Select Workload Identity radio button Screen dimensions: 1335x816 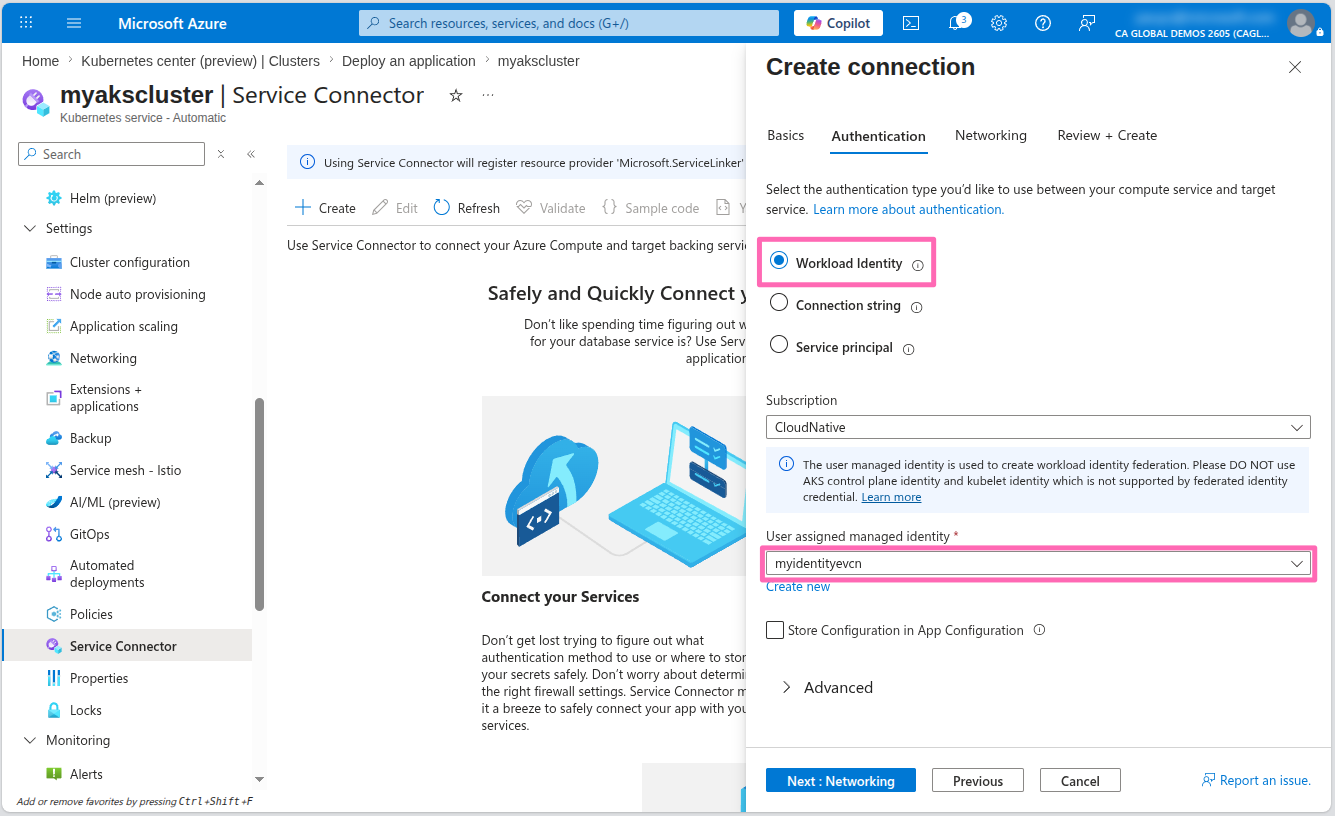point(779,262)
